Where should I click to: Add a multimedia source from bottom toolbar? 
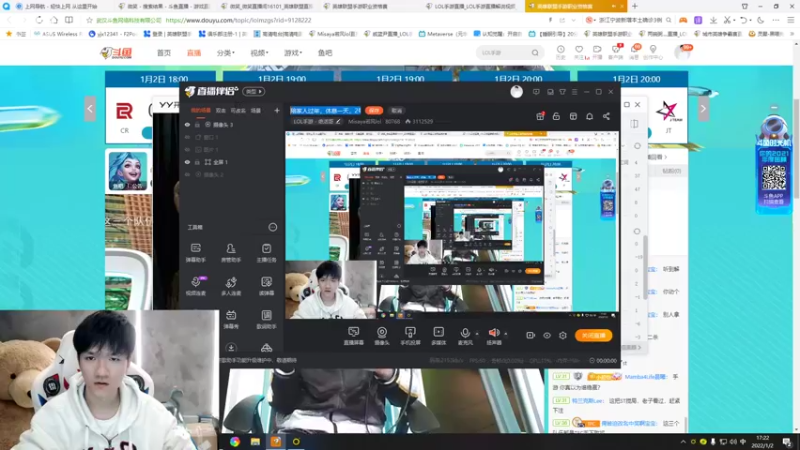click(438, 336)
